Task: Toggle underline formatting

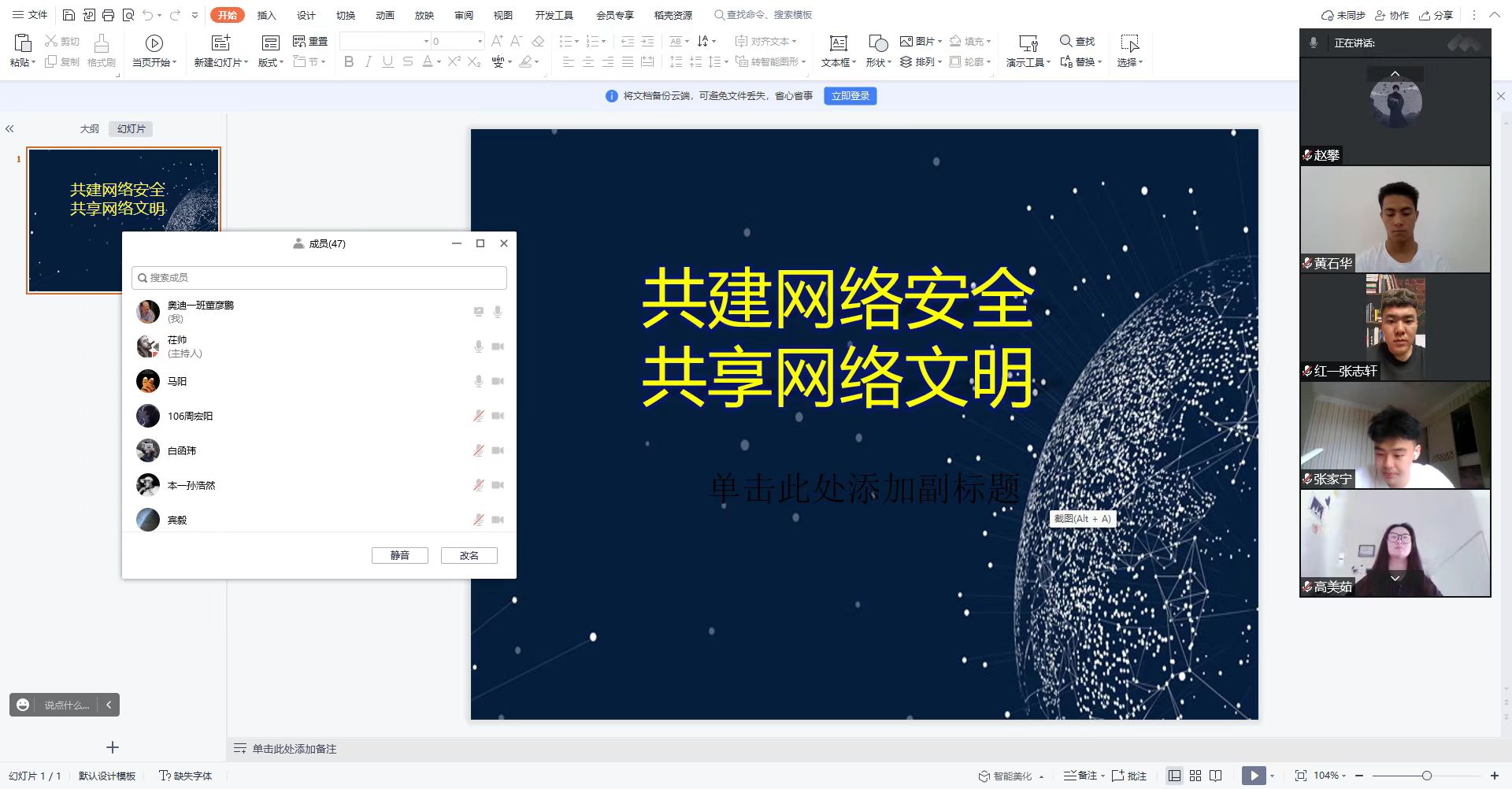Action: click(x=387, y=61)
